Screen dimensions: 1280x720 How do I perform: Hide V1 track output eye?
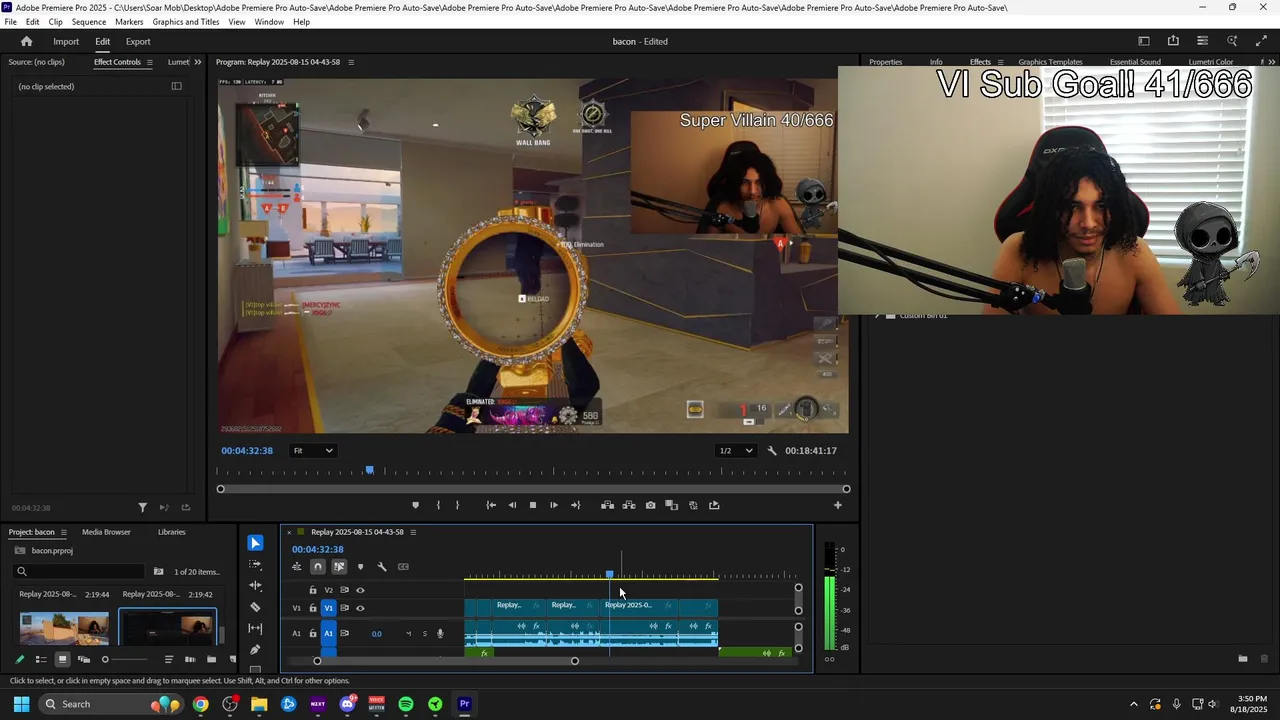coord(360,608)
